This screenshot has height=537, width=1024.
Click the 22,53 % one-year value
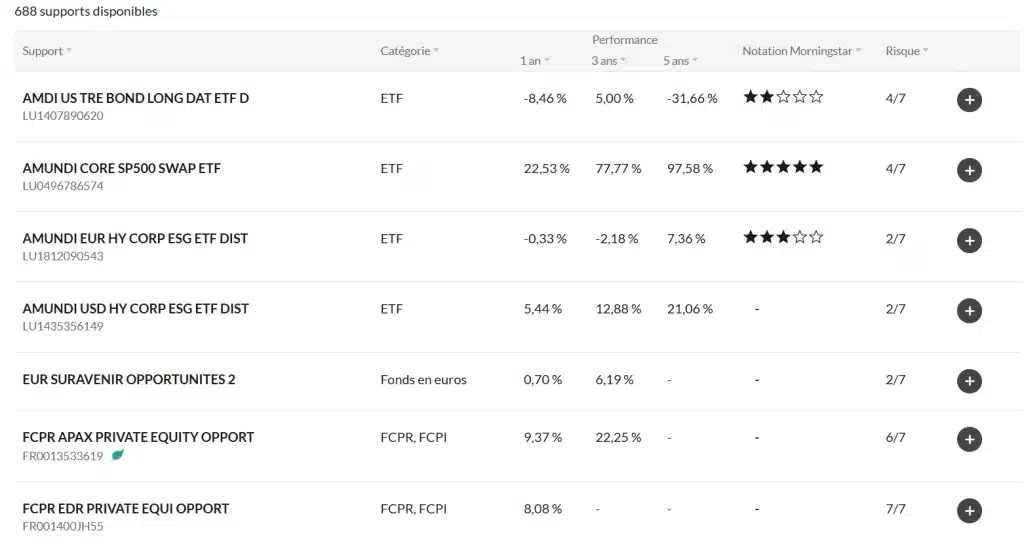click(x=547, y=169)
